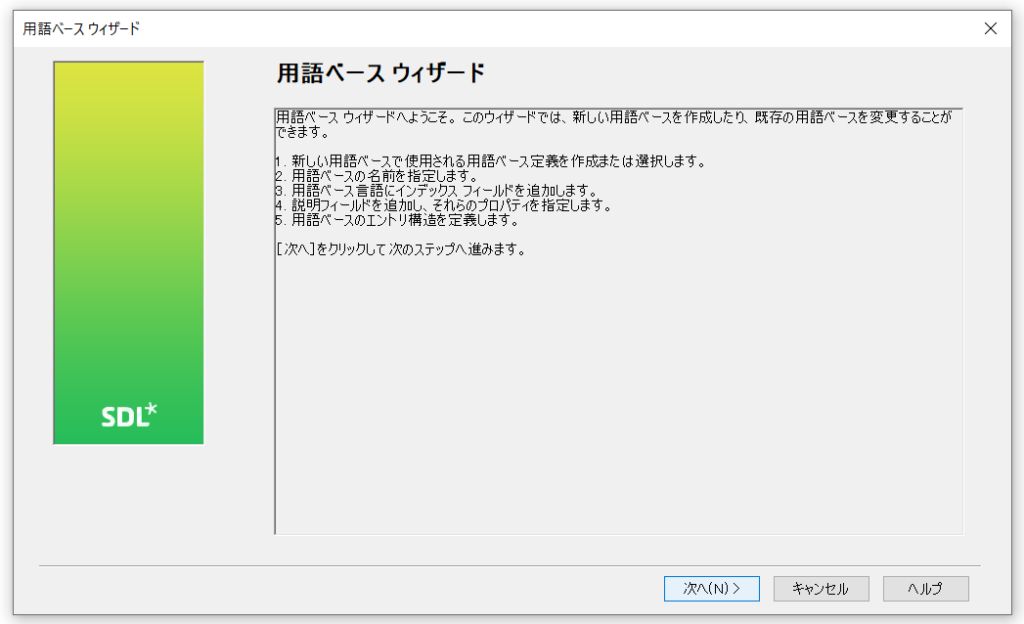The image size is (1024, 624).
Task: Cancel the wizard with キャンセル
Action: click(x=821, y=589)
